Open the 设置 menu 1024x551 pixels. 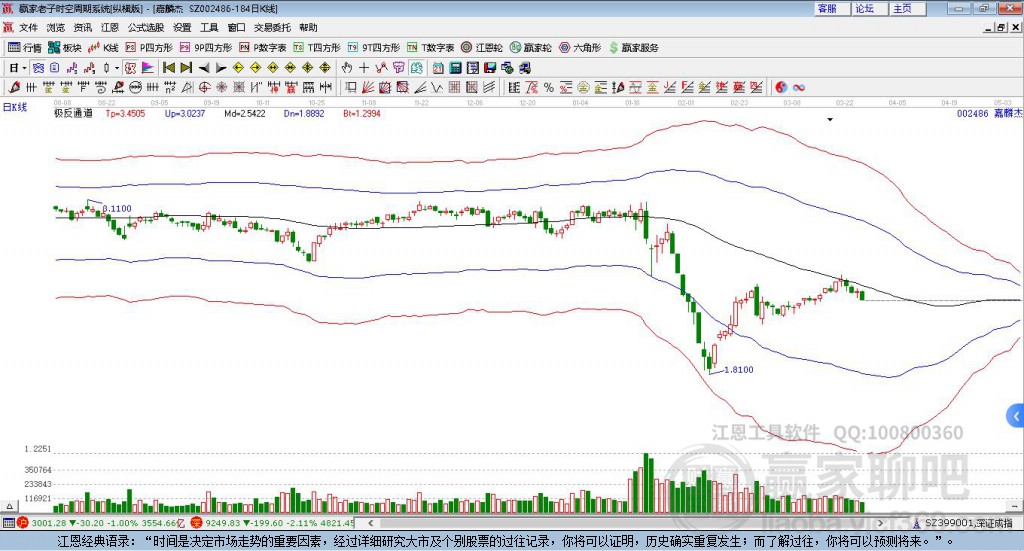pyautogui.click(x=182, y=27)
